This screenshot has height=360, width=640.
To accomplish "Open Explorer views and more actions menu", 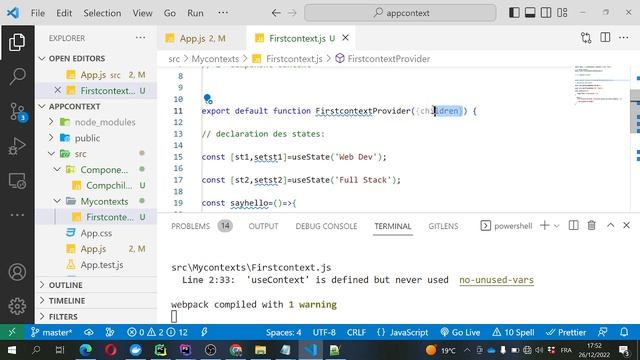I will point(140,38).
